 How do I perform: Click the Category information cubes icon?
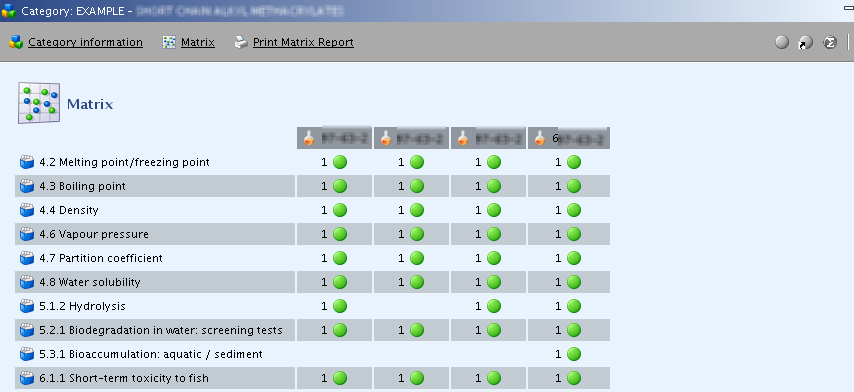tap(16, 42)
